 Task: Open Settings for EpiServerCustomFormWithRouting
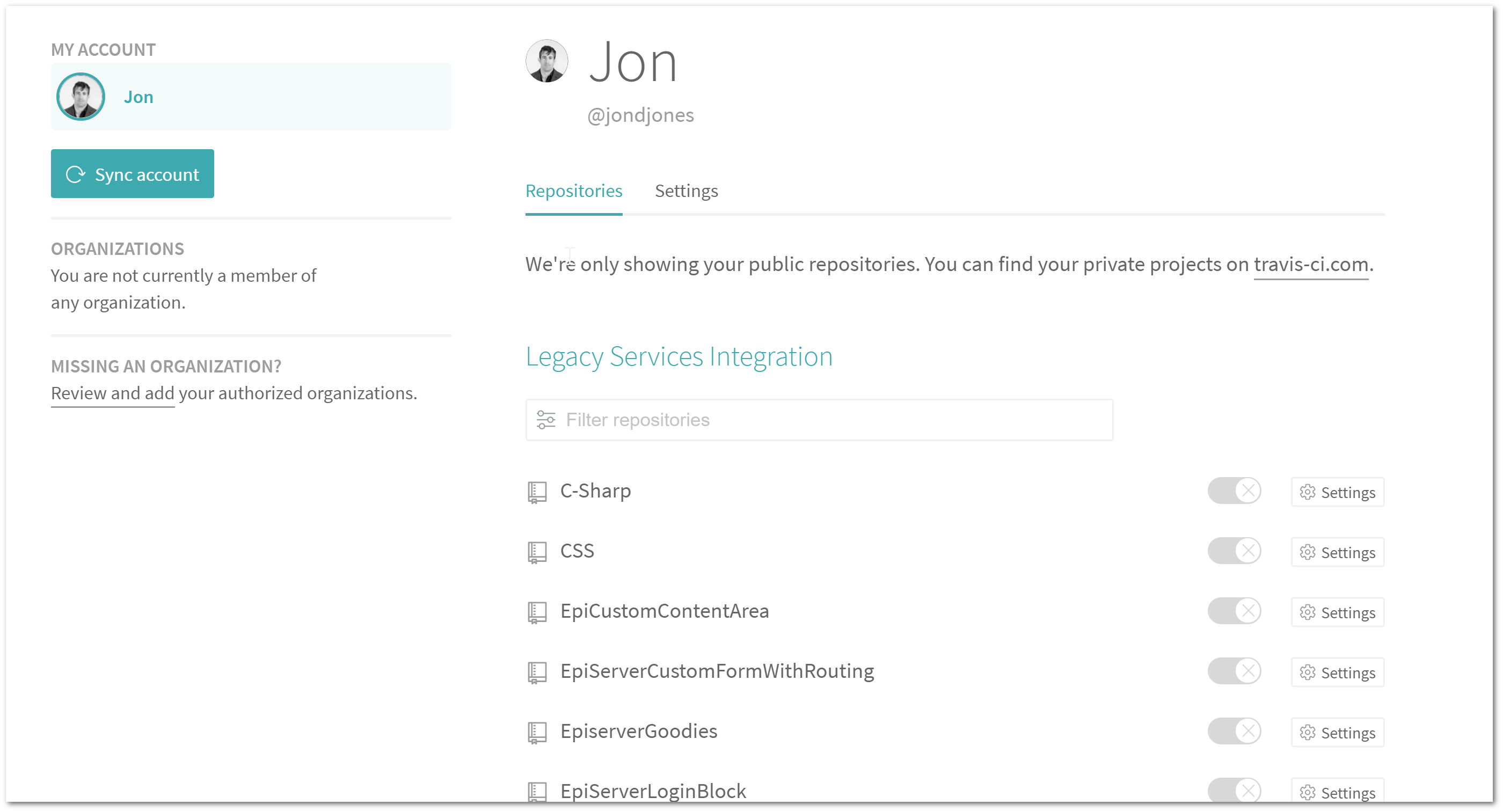point(1337,672)
